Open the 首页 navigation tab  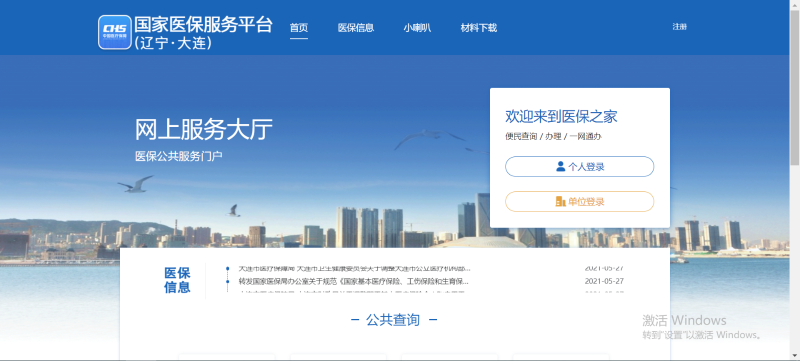(299, 28)
